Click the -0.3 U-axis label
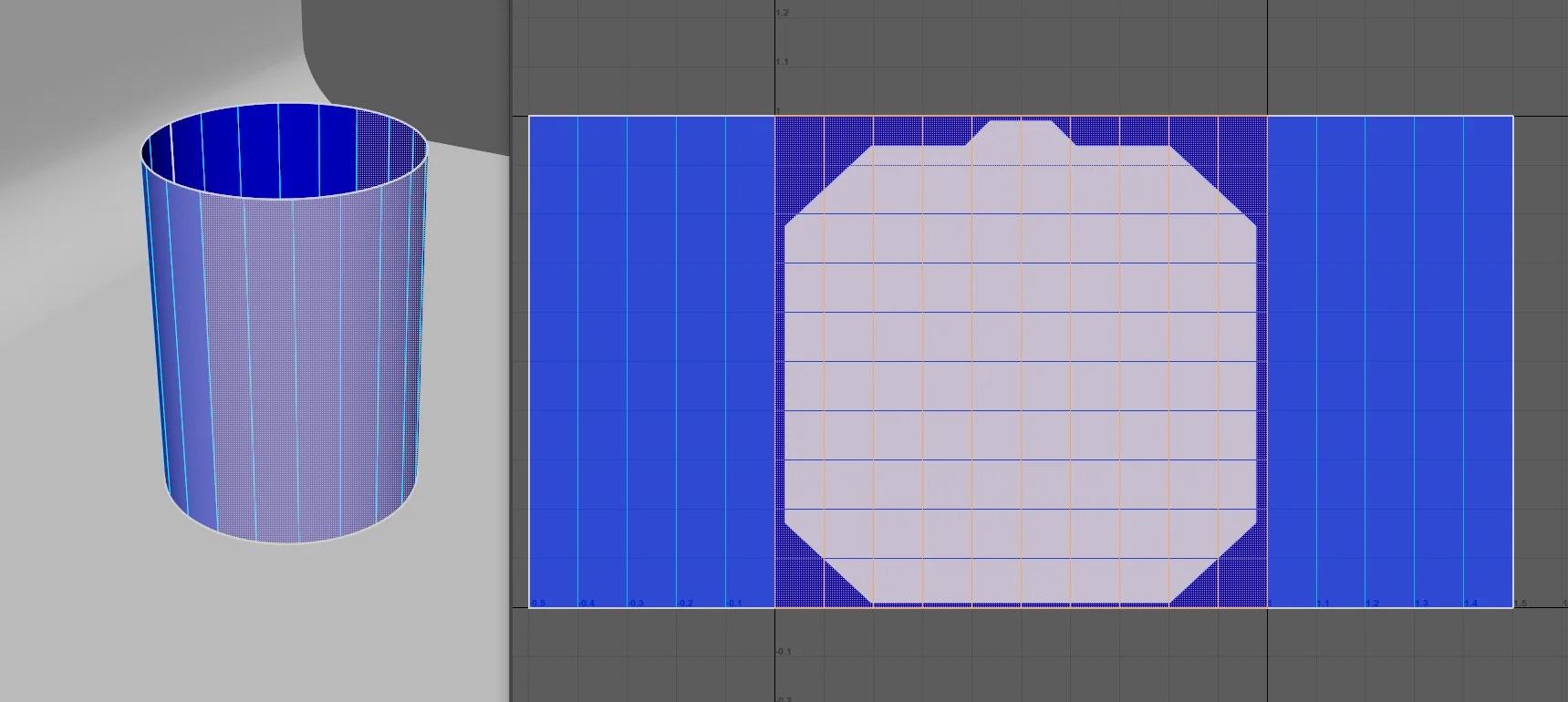1568x702 pixels. (636, 604)
